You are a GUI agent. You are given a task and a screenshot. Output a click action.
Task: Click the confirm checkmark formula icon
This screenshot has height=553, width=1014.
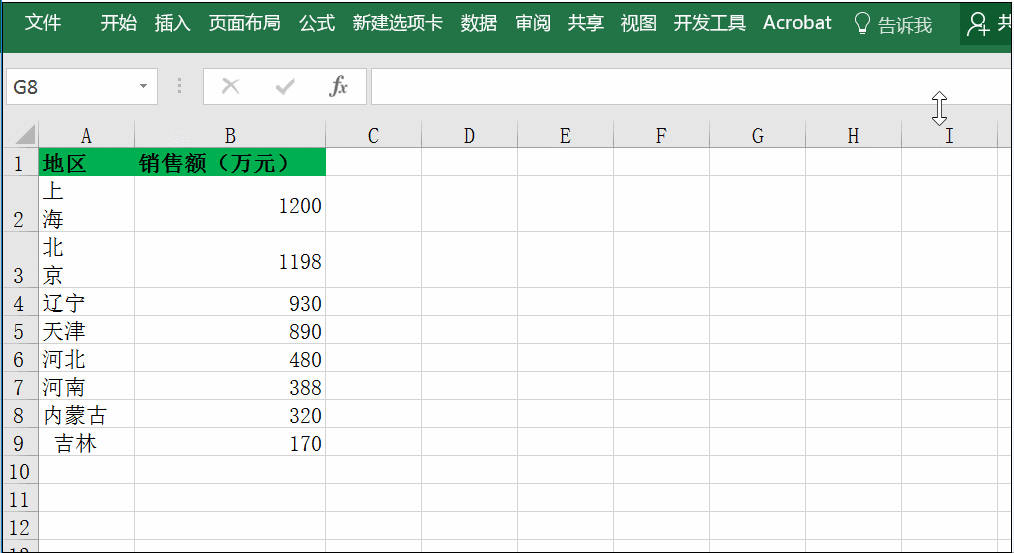(x=285, y=86)
